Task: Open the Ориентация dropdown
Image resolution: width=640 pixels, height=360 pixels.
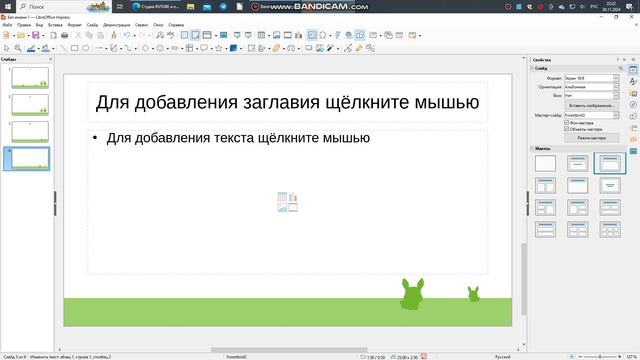Action: tap(591, 87)
